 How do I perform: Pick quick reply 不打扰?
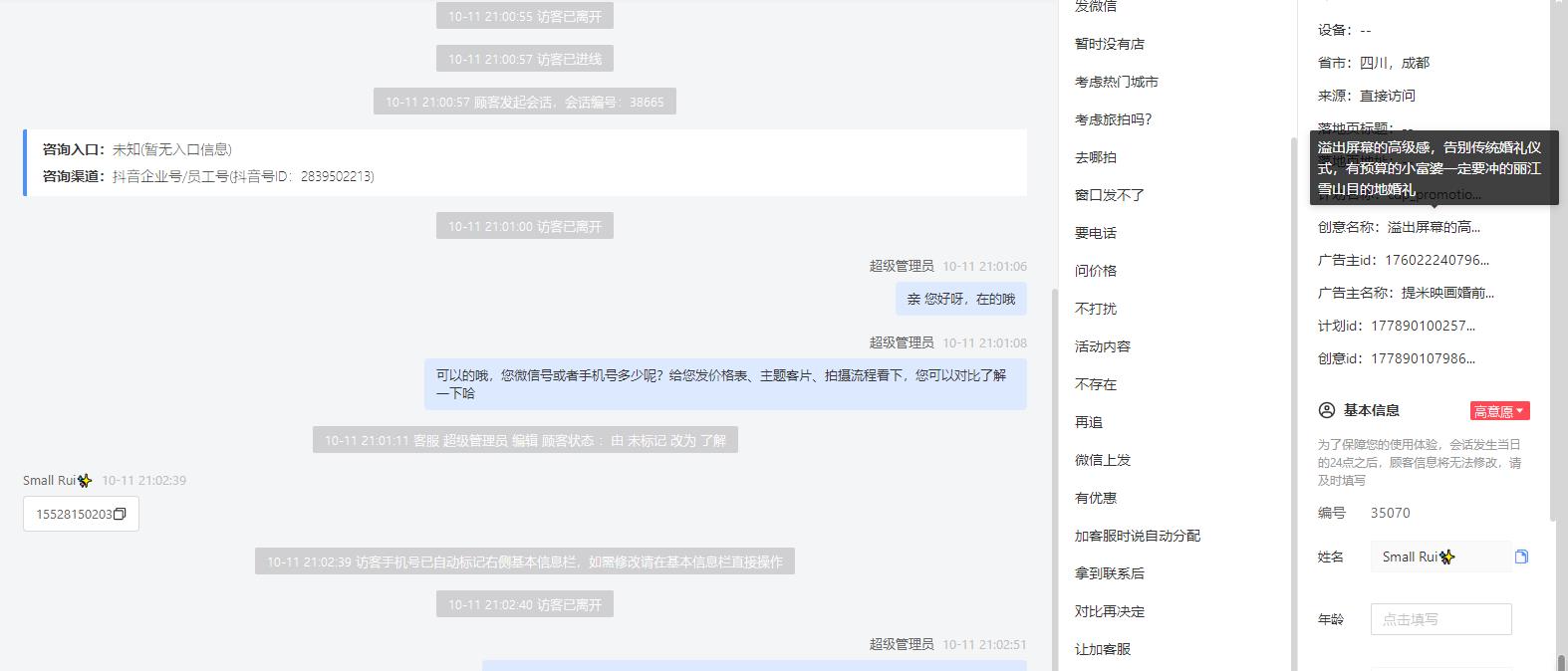point(1096,309)
